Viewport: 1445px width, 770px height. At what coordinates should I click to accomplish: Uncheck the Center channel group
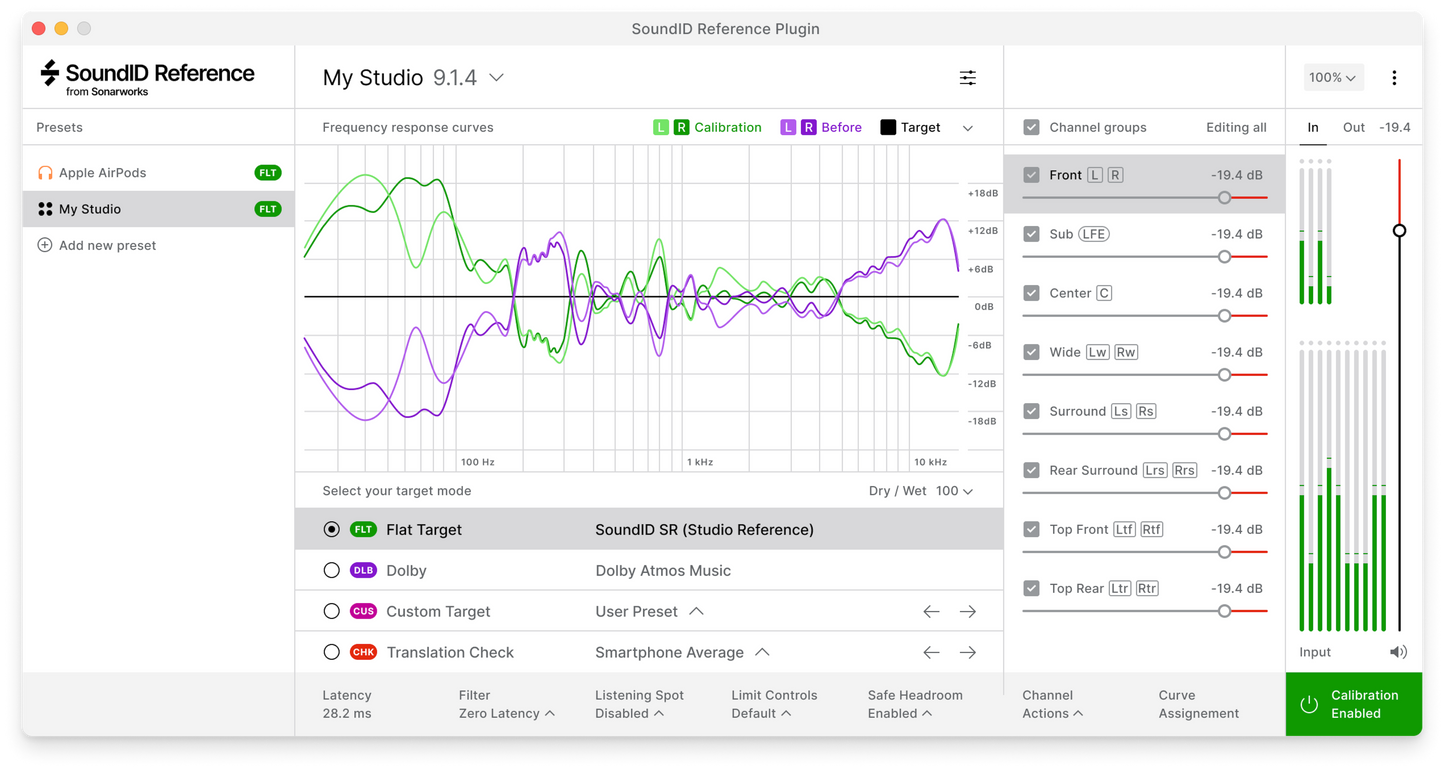pos(1031,293)
